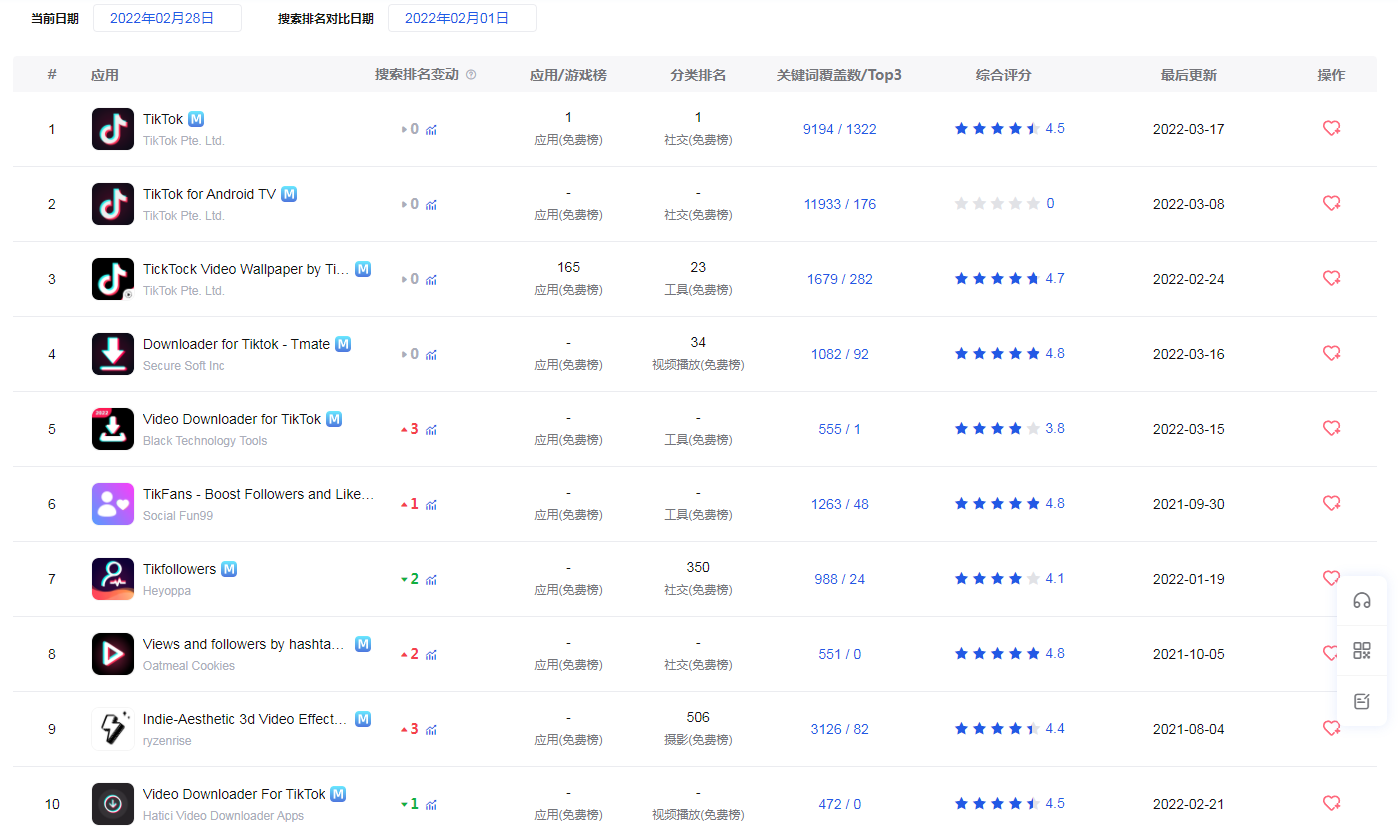This screenshot has height=832, width=1398.
Task: Click ryzenrise developer name
Action: [x=167, y=741]
